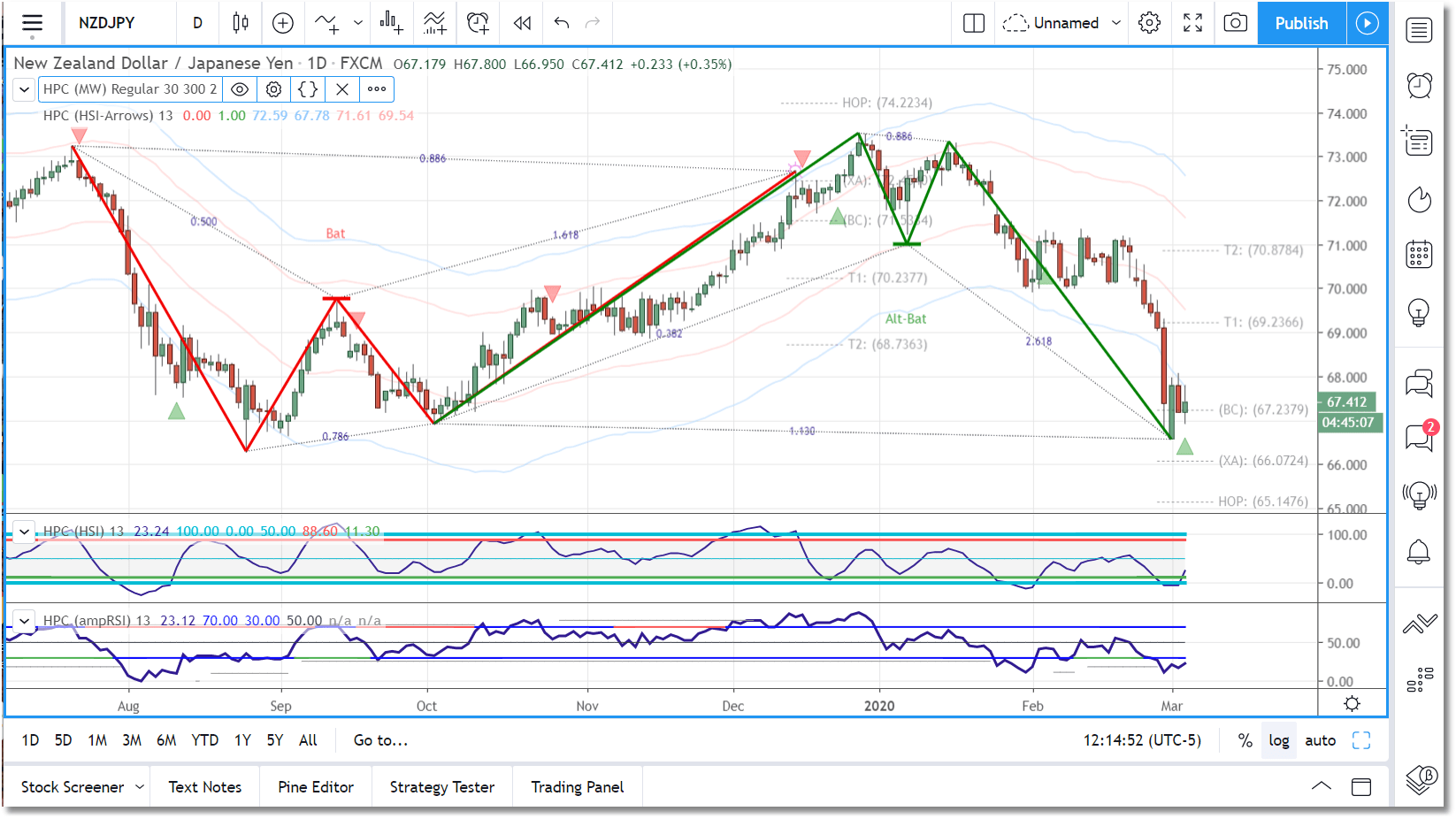
Task: Undo the last chart action
Action: coord(562,23)
